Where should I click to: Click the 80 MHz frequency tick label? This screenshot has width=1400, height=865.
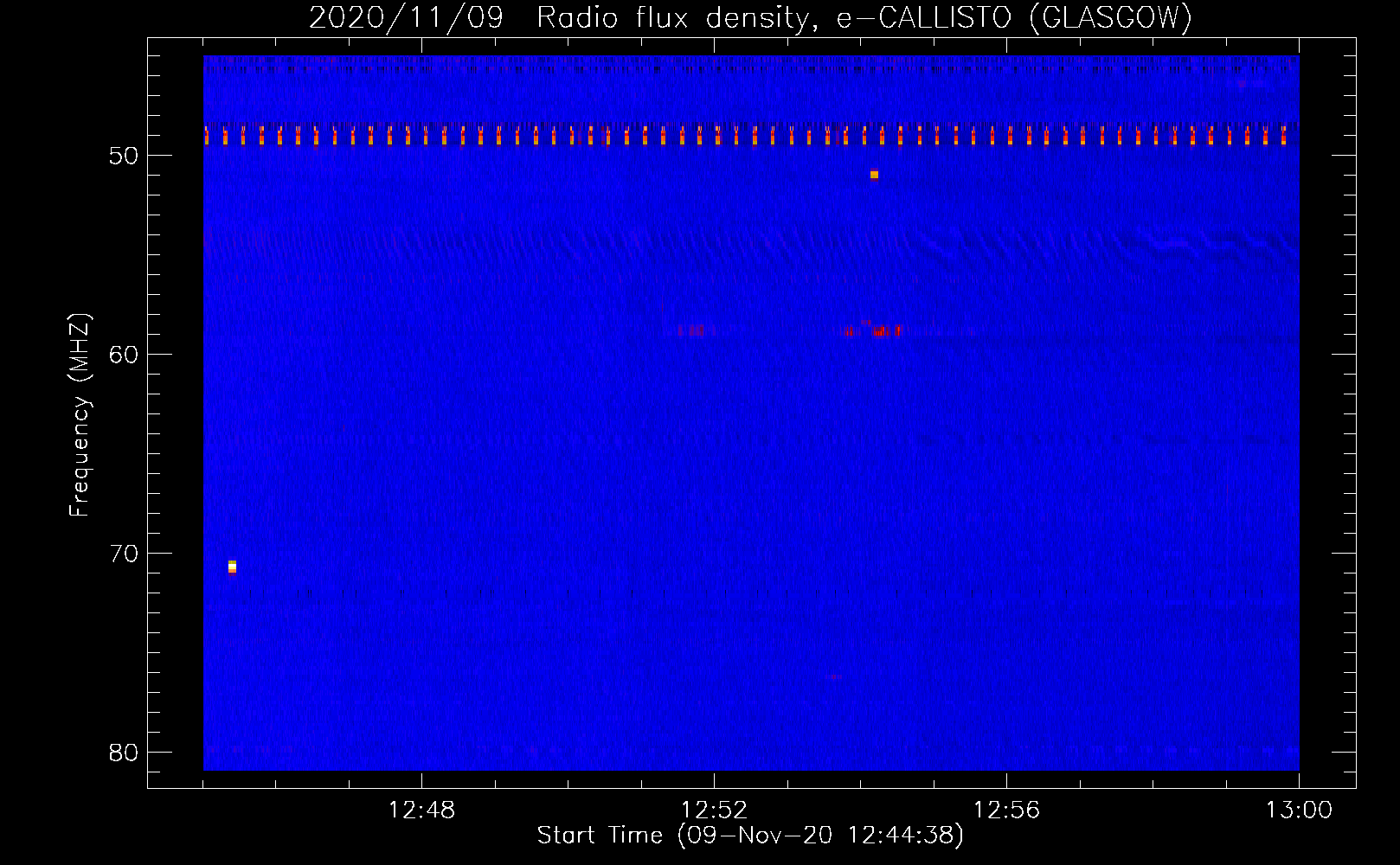tap(124, 753)
